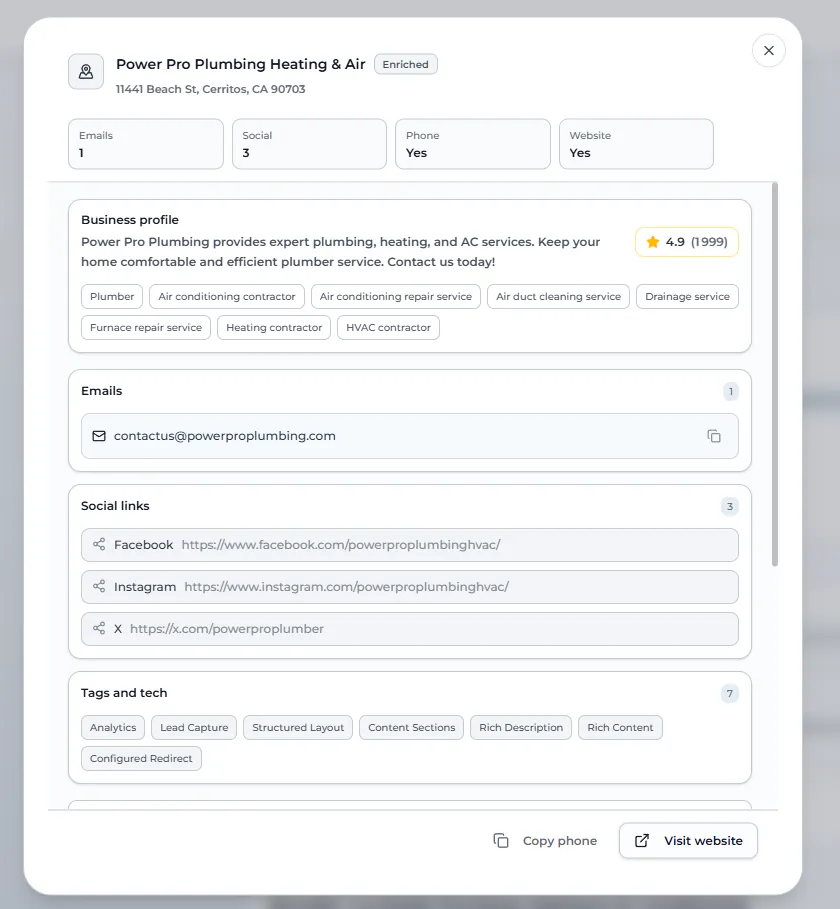The width and height of the screenshot is (840, 909).
Task: Click the Social links count badge
Action: click(x=730, y=507)
